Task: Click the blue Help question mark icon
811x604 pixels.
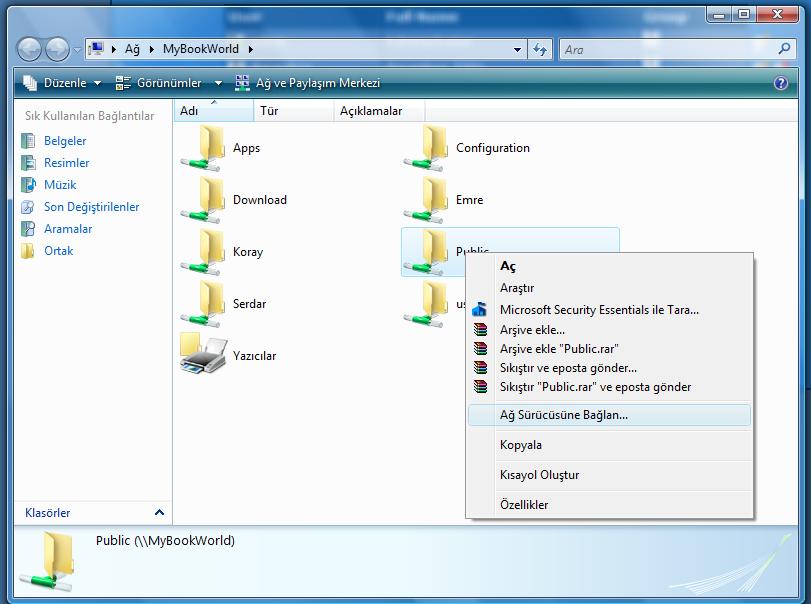Action: tap(781, 83)
